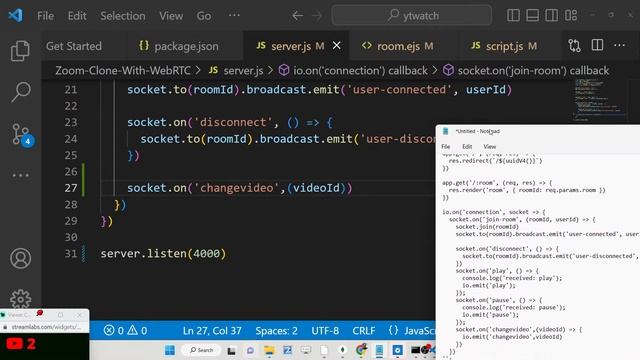Viewport: 640px width, 360px height.
Task: Click the ytwatch command center search box
Action: click(412, 16)
